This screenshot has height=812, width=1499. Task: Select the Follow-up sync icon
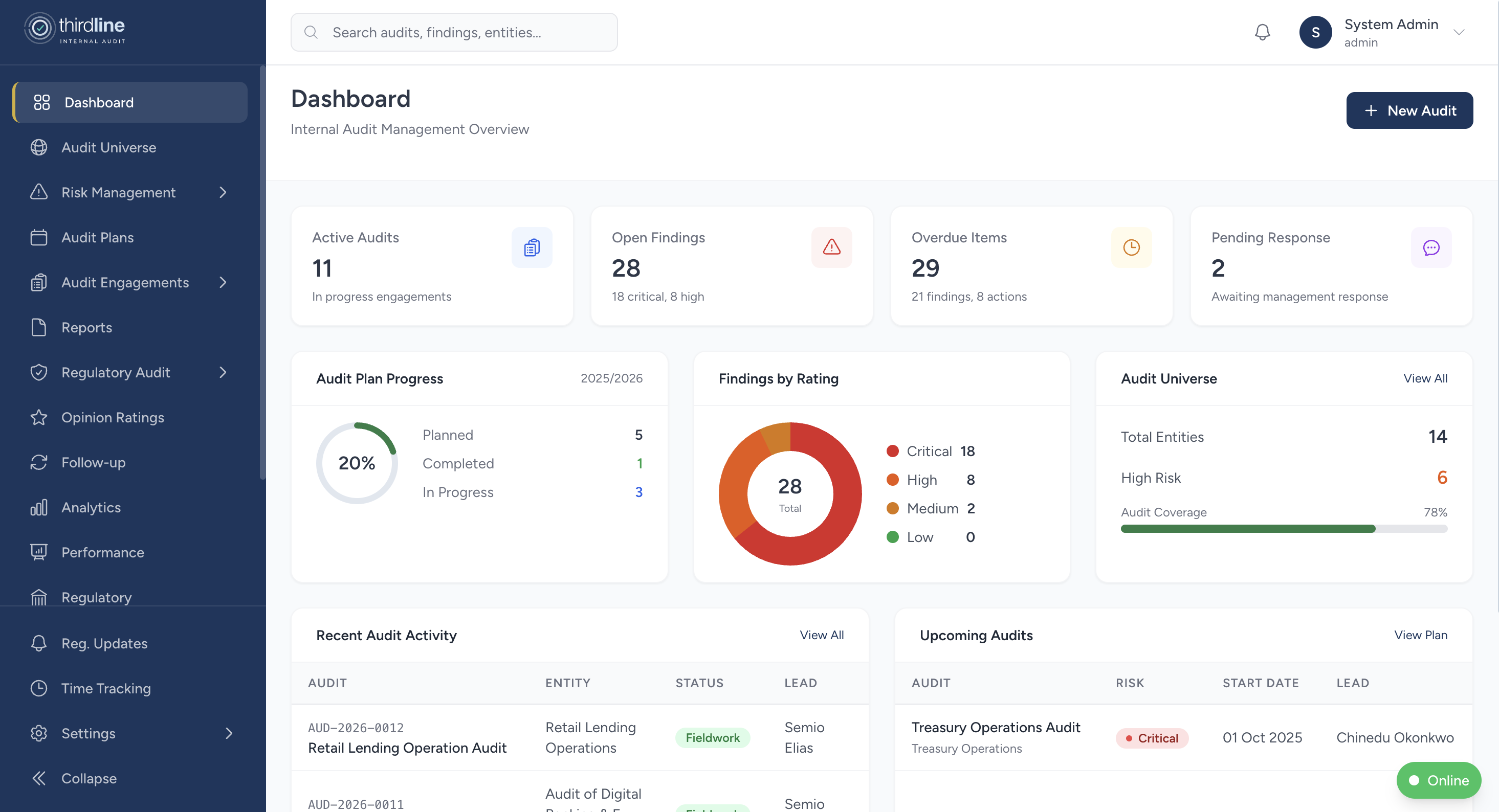[x=38, y=462]
